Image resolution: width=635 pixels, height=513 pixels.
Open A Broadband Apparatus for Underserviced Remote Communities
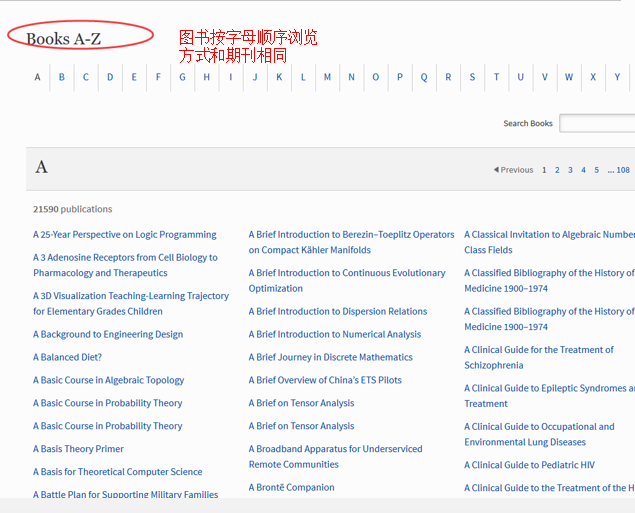[335, 457]
